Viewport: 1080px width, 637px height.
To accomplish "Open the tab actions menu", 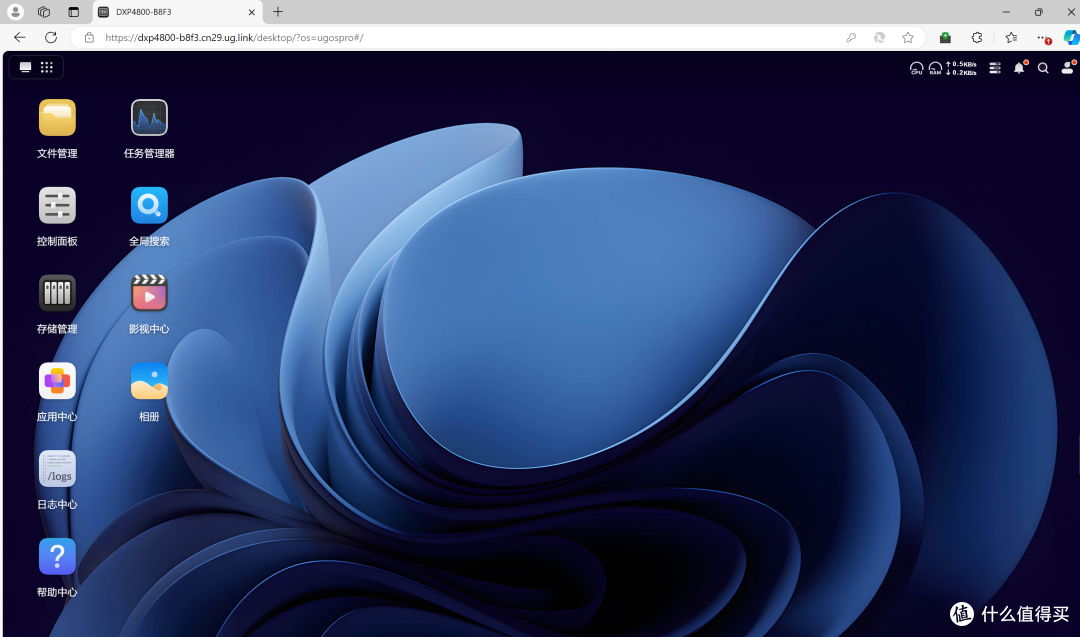I will (73, 12).
